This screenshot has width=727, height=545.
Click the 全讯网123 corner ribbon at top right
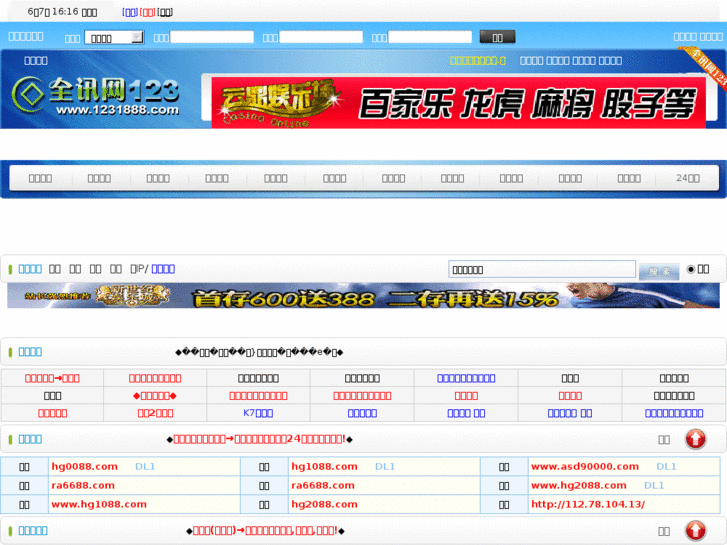pos(706,66)
